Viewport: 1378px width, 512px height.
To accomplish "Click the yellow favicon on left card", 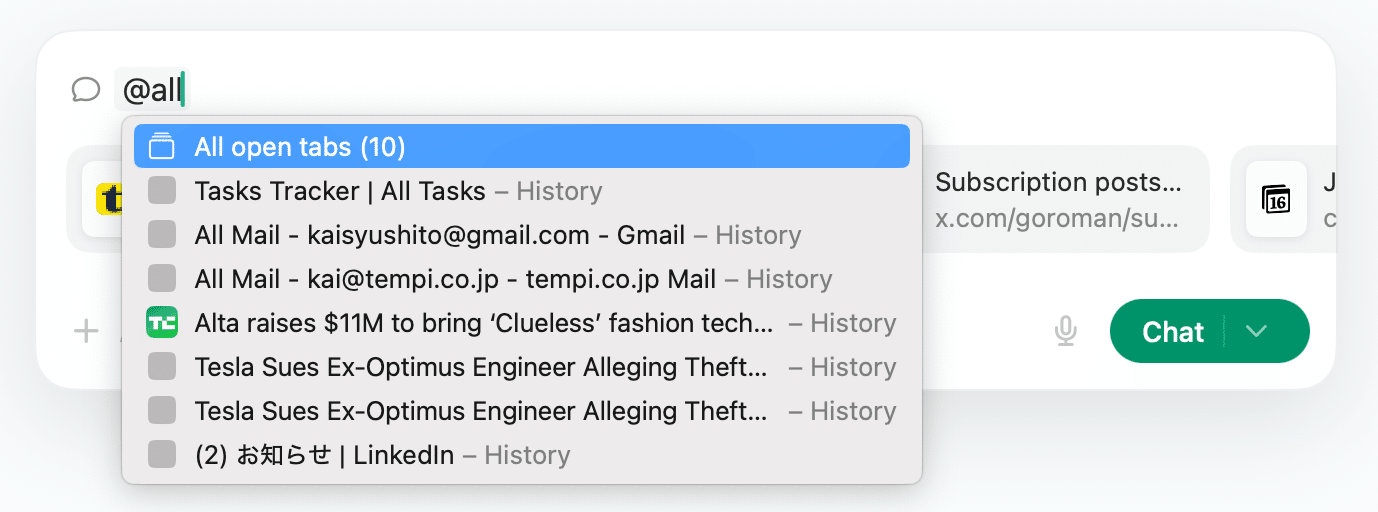I will [108, 198].
